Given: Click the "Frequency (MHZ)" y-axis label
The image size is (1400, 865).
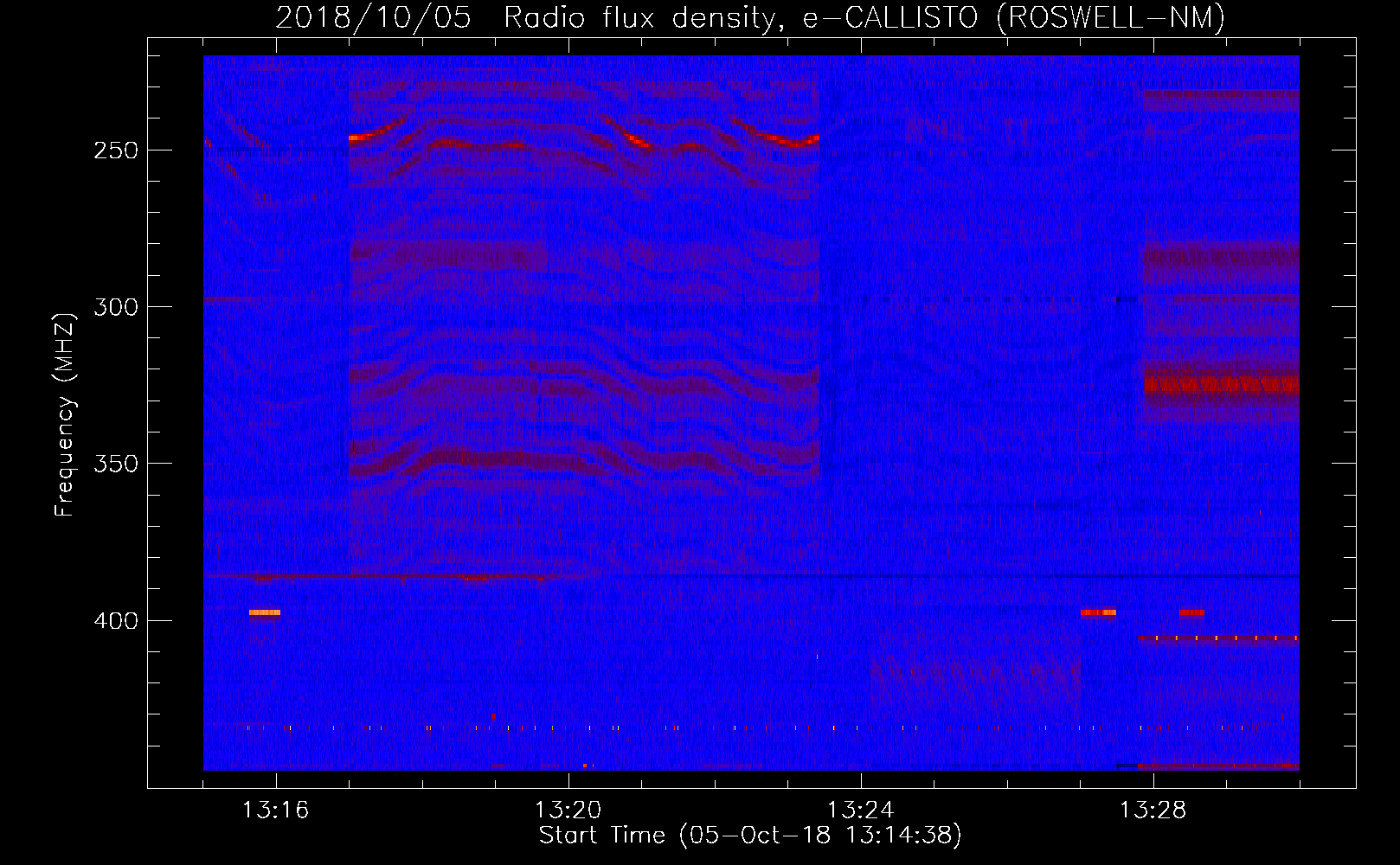Looking at the screenshot, I should tap(65, 415).
